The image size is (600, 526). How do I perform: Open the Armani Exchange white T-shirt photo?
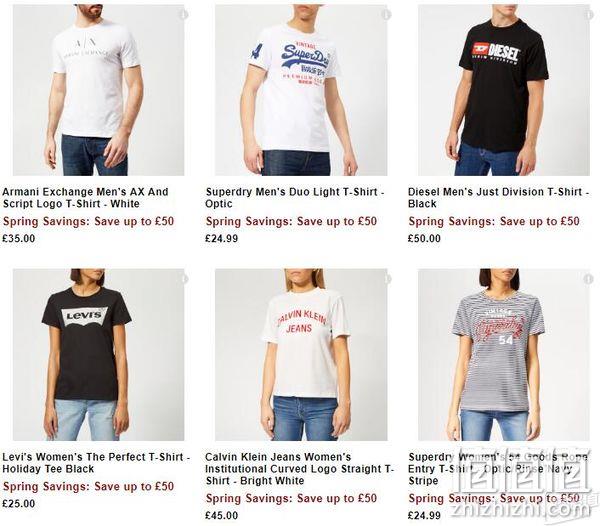tap(98, 90)
